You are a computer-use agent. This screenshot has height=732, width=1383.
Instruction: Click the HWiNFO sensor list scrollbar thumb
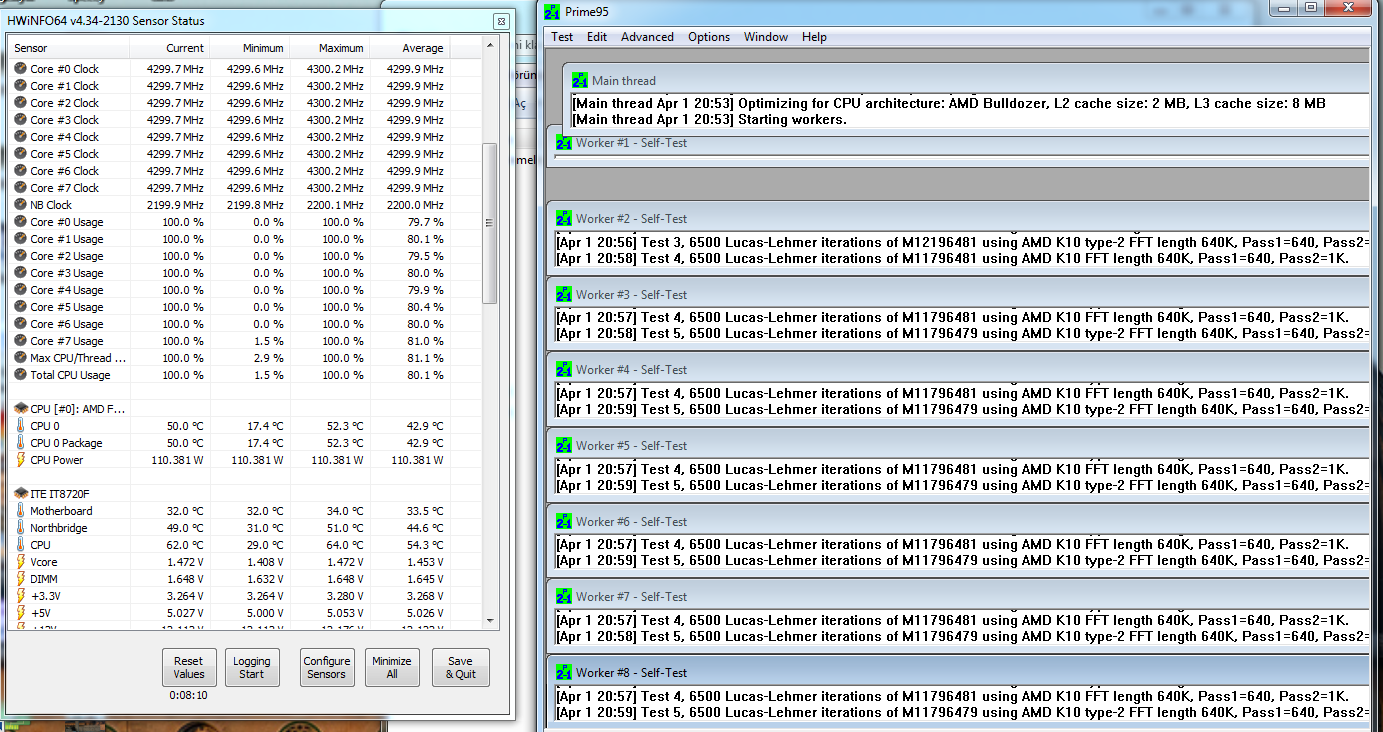pyautogui.click(x=489, y=222)
